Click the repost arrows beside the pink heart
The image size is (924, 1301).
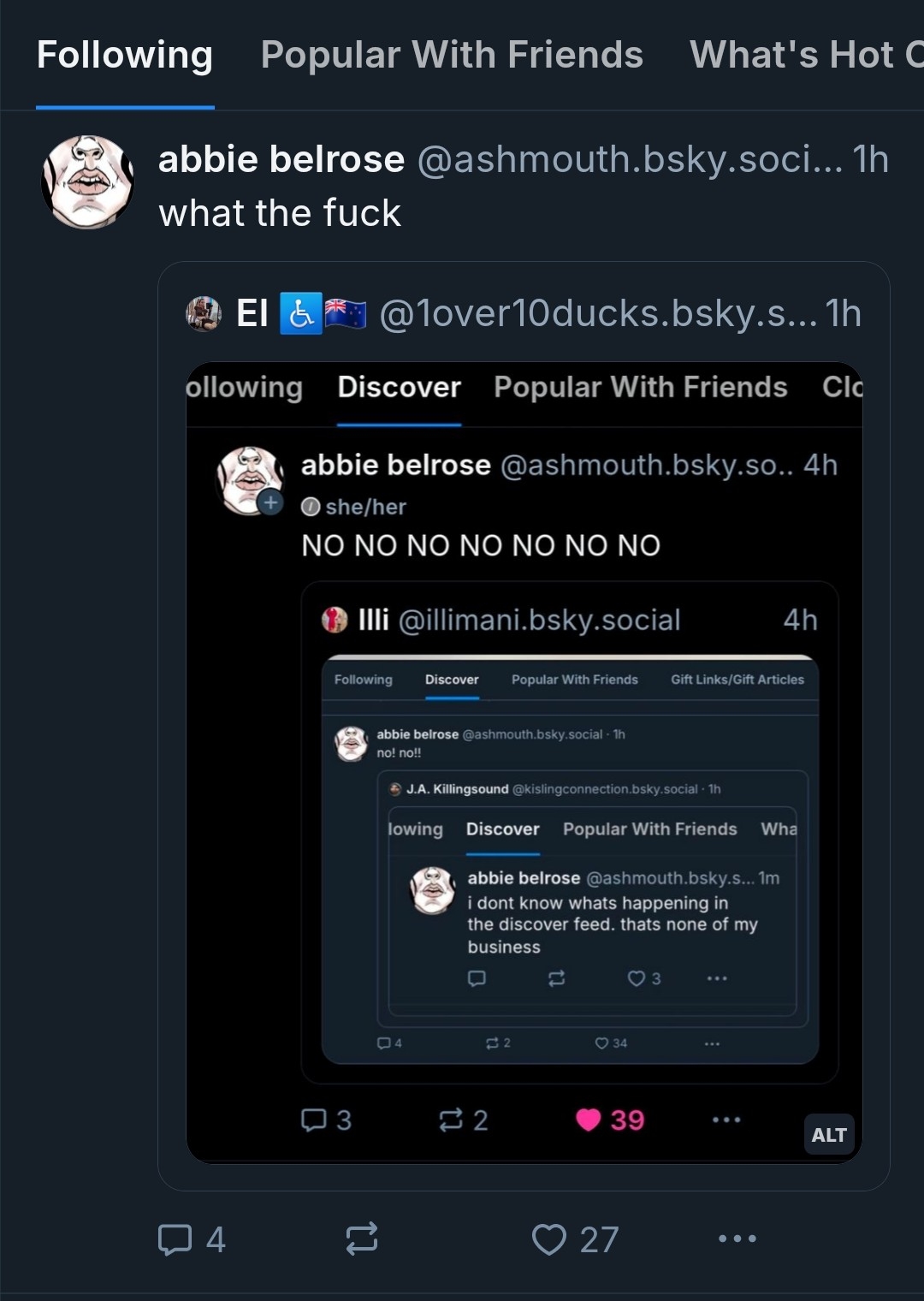451,1120
